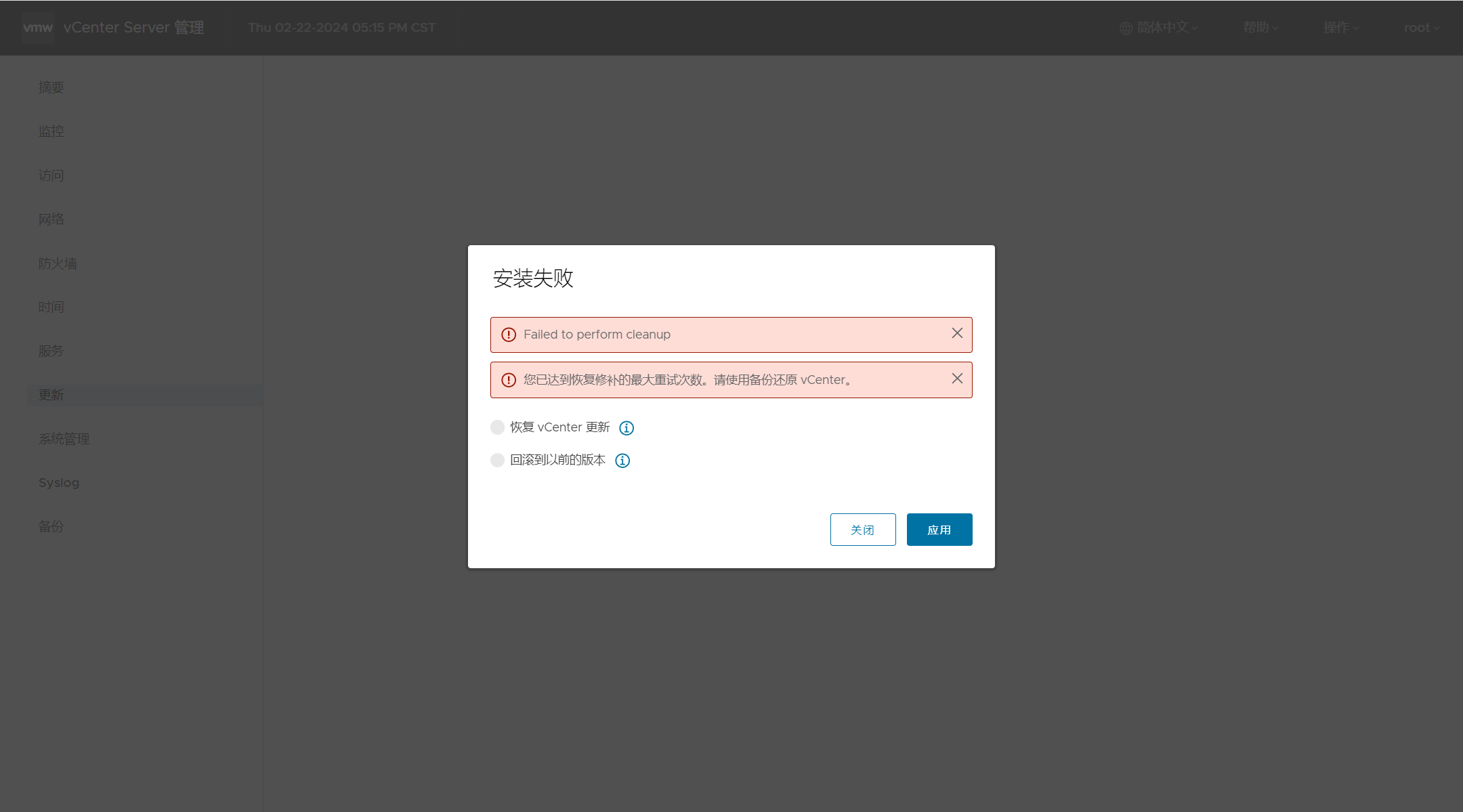This screenshot has width=1463, height=812.
Task: Click the '回滚到以前的版本' label text
Action: point(558,460)
